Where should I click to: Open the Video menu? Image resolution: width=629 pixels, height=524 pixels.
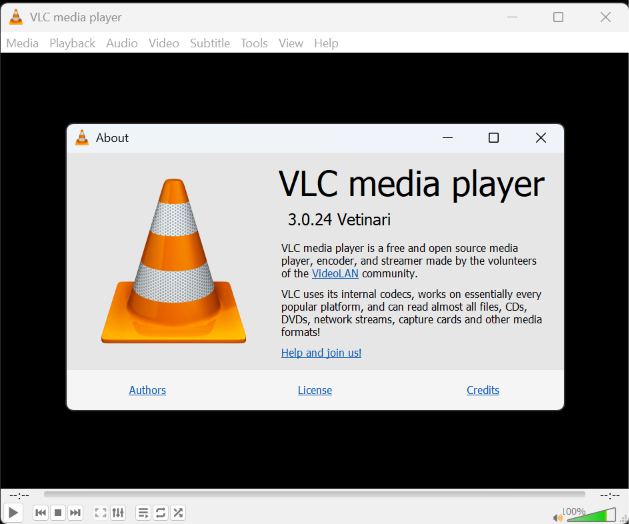[x=164, y=43]
